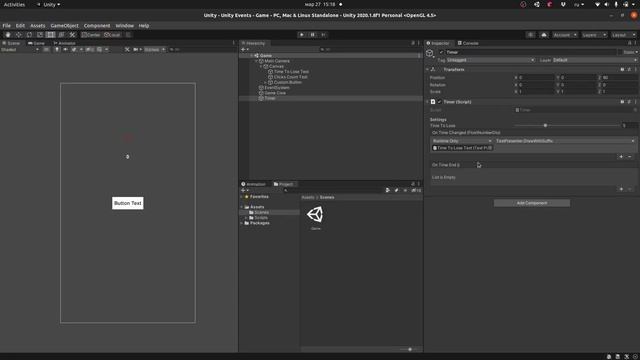Image resolution: width=640 pixels, height=360 pixels.
Task: Click the Button Text in scene view
Action: pyautogui.click(x=128, y=203)
